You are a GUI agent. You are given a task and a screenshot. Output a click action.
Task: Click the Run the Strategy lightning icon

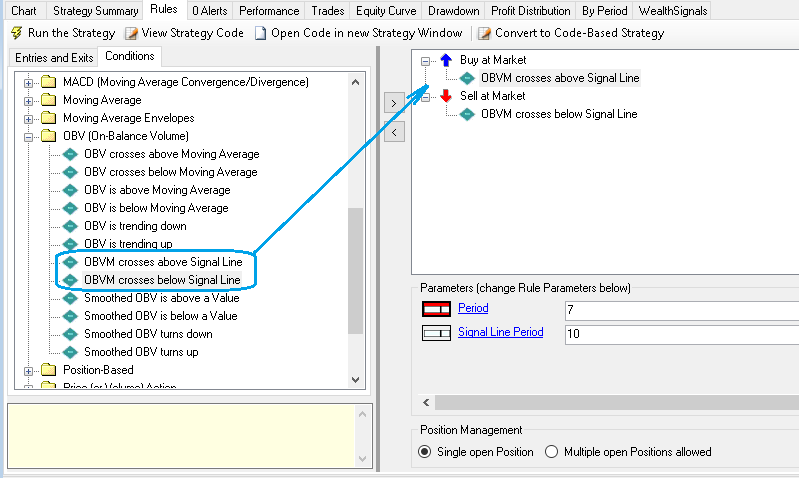pyautogui.click(x=15, y=33)
